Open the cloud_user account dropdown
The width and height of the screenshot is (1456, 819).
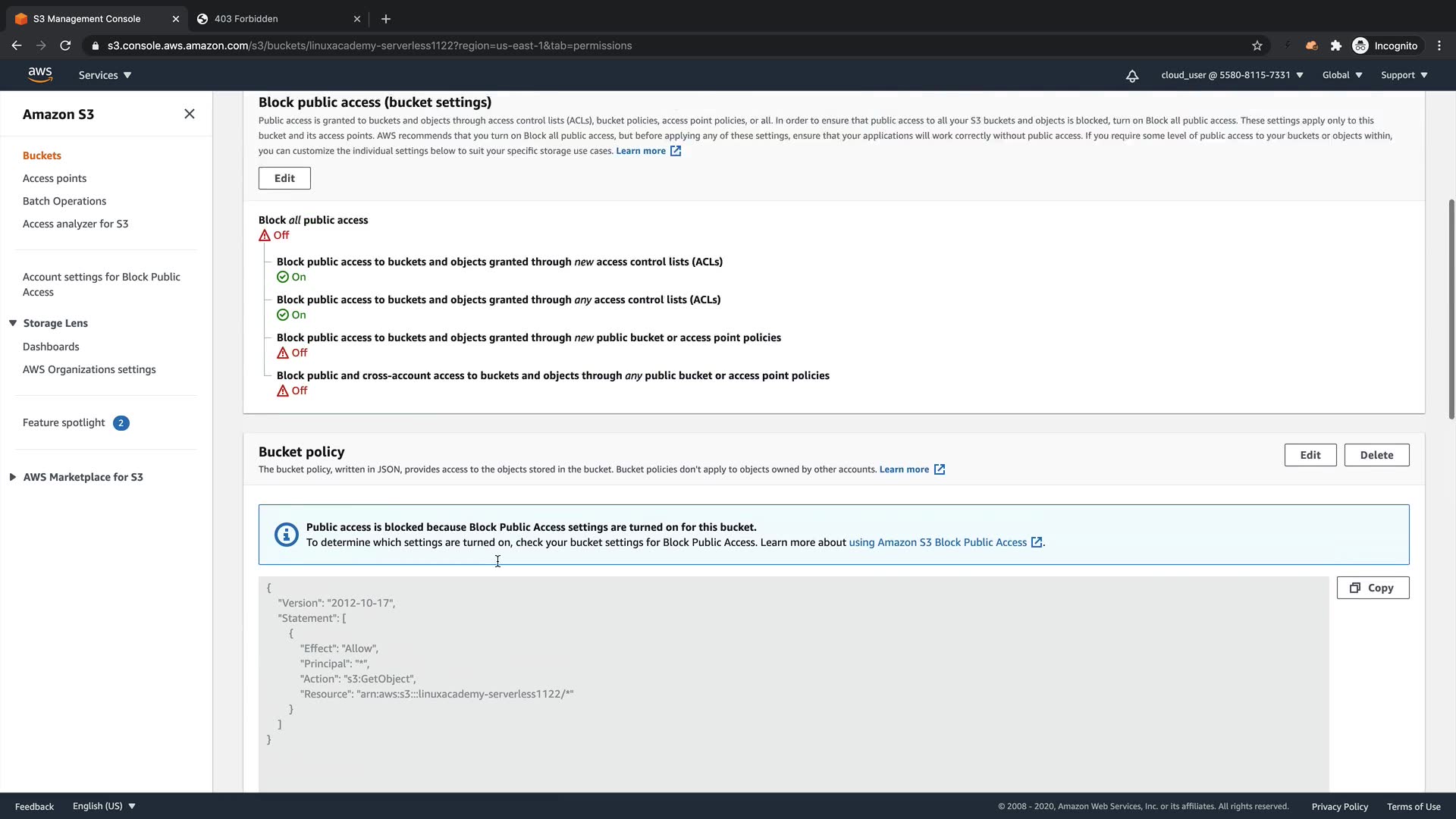[1232, 75]
